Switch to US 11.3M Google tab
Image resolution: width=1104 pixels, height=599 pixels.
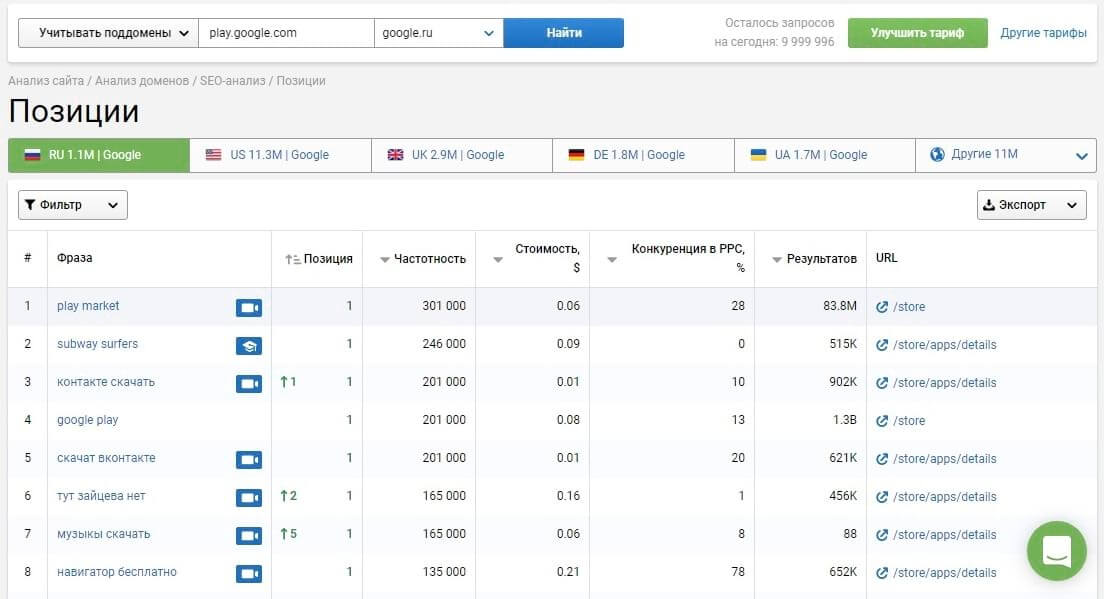pyautogui.click(x=280, y=155)
